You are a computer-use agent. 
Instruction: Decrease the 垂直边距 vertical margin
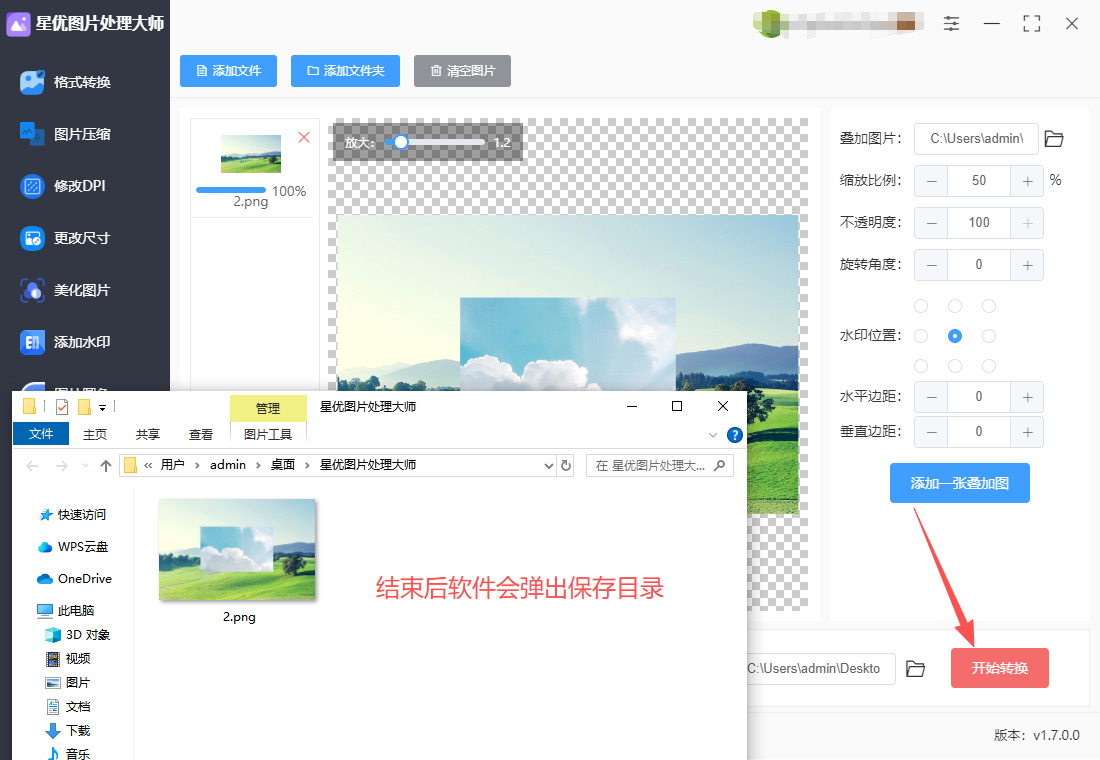931,432
